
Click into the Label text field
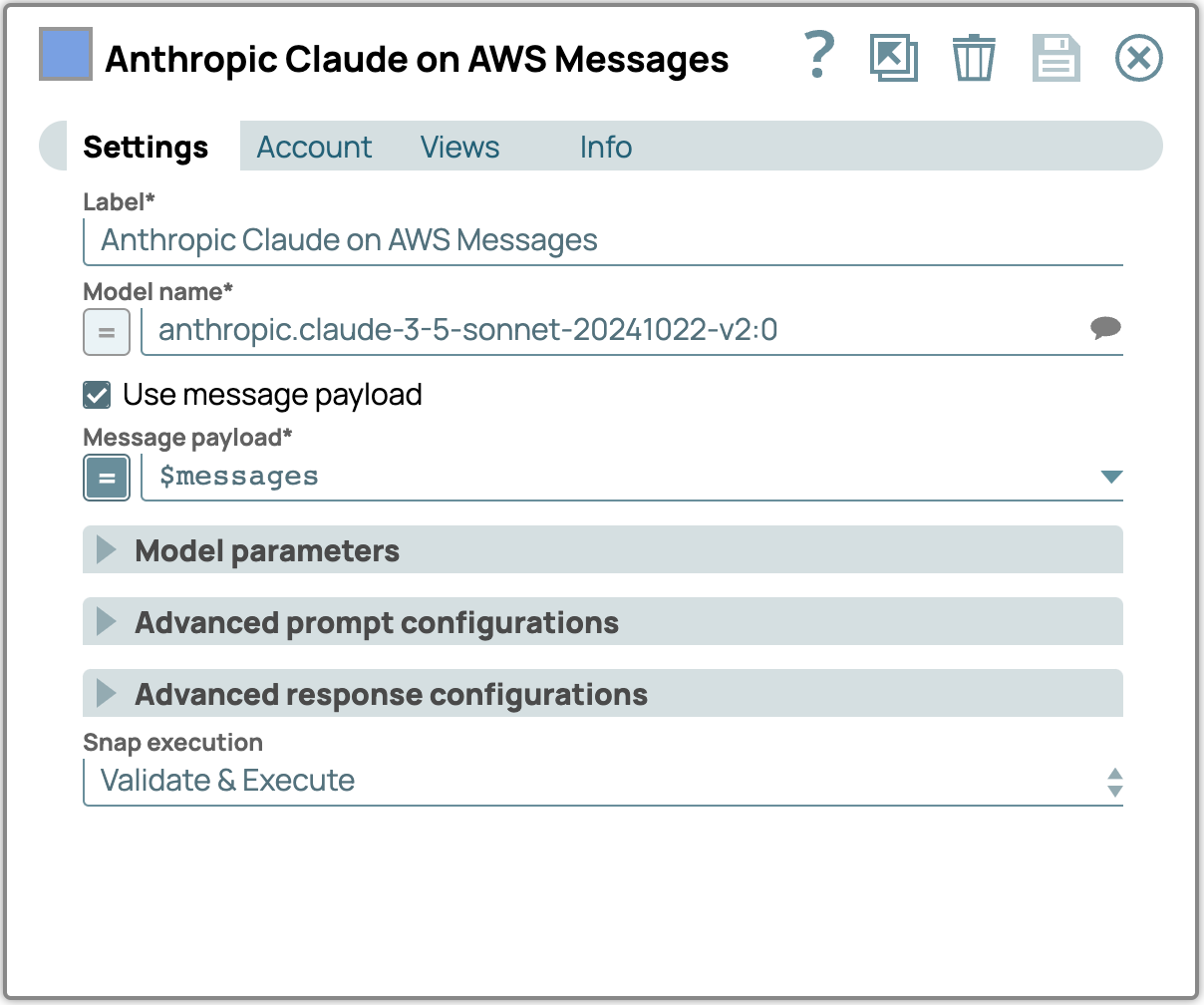pos(602,240)
